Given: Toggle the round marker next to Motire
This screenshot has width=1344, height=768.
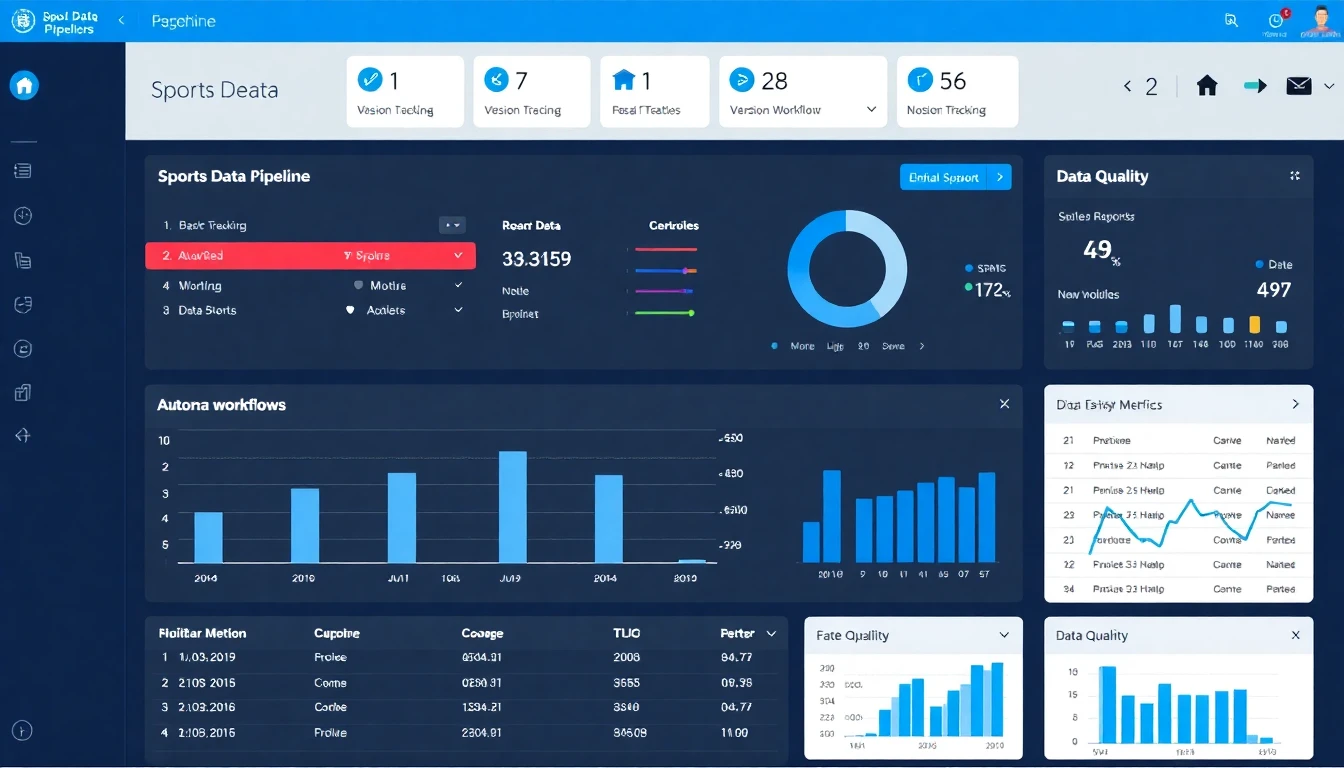Looking at the screenshot, I should (358, 285).
